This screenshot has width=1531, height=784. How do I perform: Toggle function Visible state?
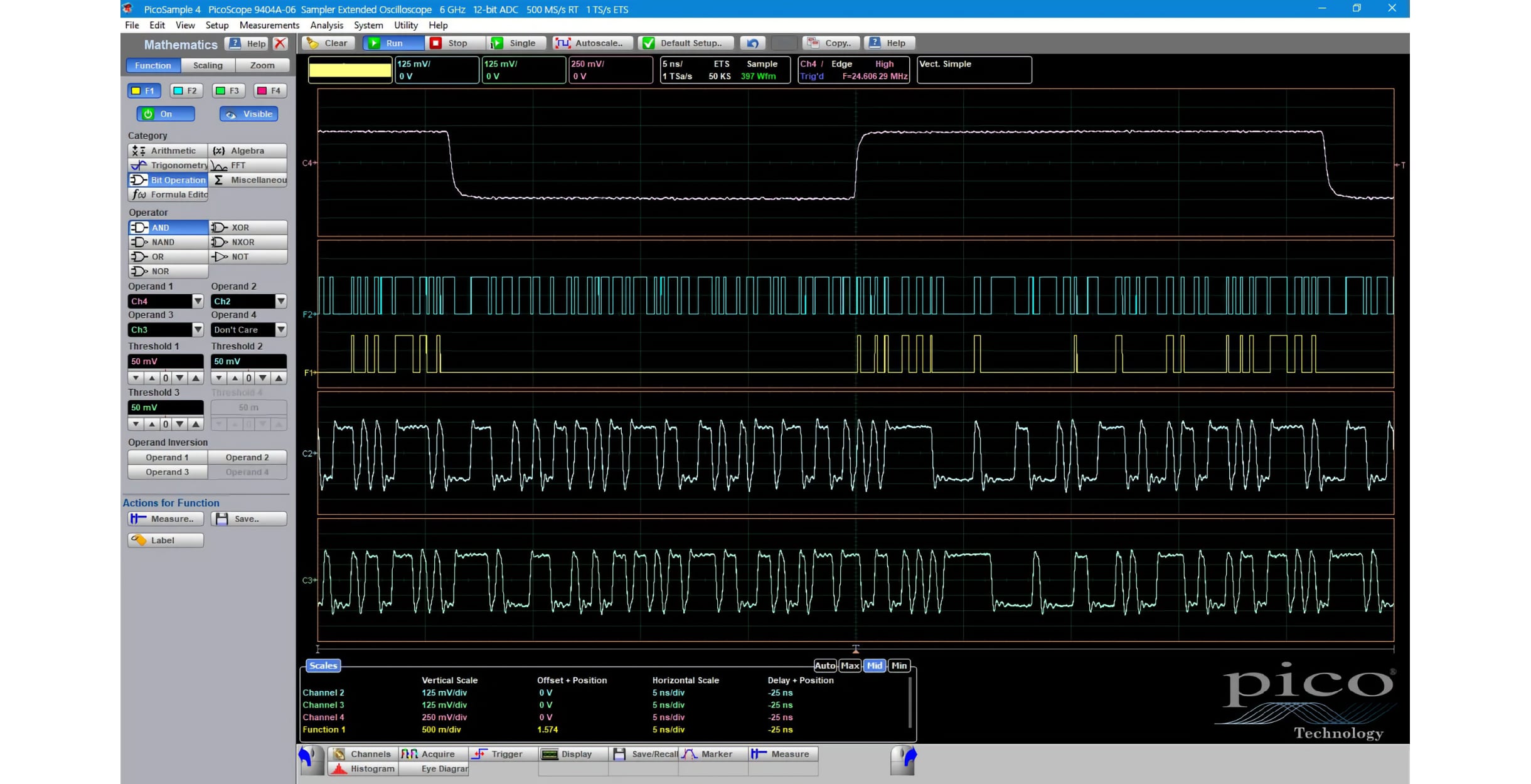click(x=248, y=114)
